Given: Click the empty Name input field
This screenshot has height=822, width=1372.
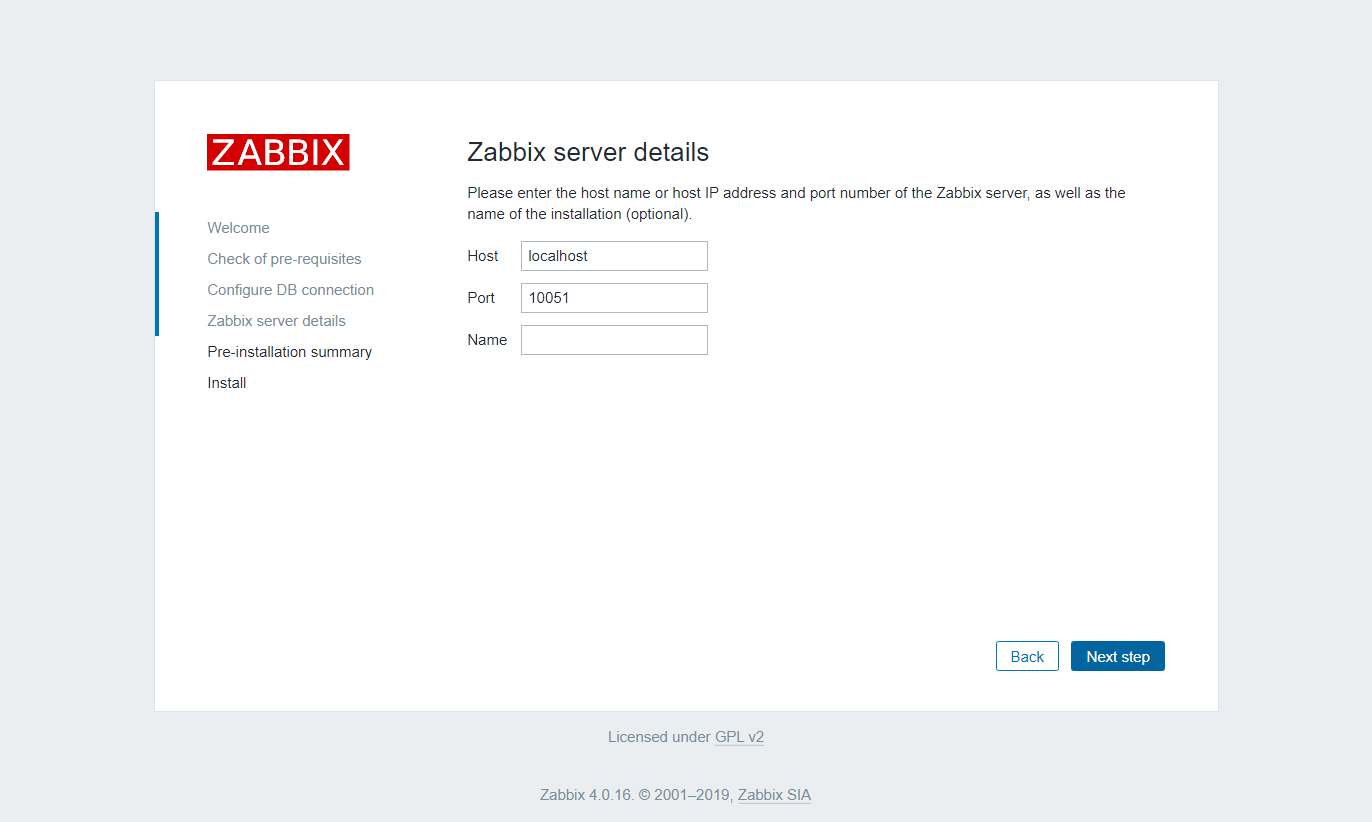Looking at the screenshot, I should click(x=614, y=340).
